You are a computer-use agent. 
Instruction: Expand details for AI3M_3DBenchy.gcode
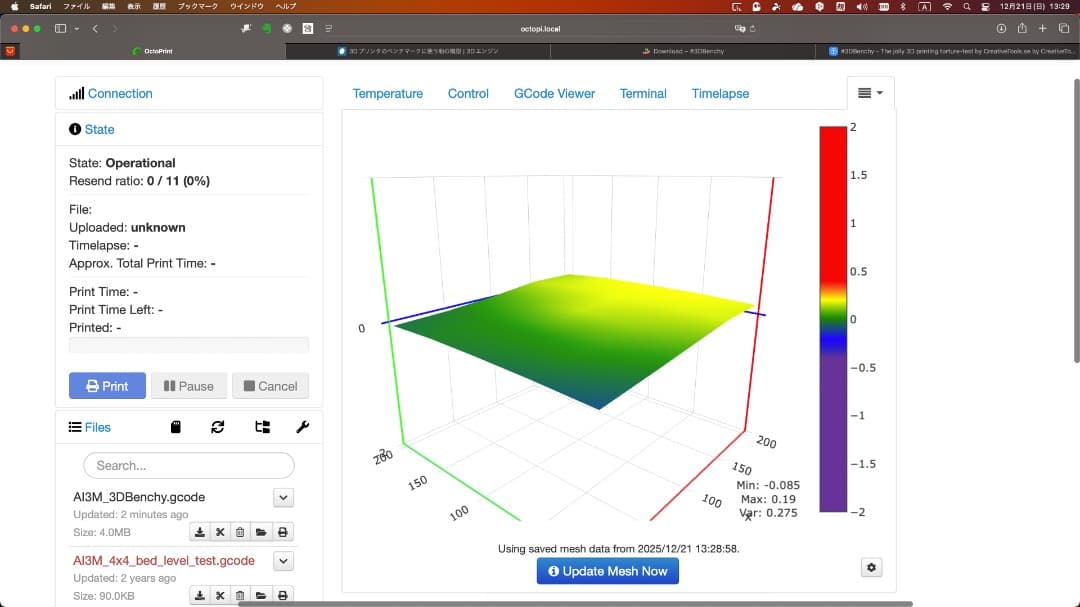click(283, 497)
